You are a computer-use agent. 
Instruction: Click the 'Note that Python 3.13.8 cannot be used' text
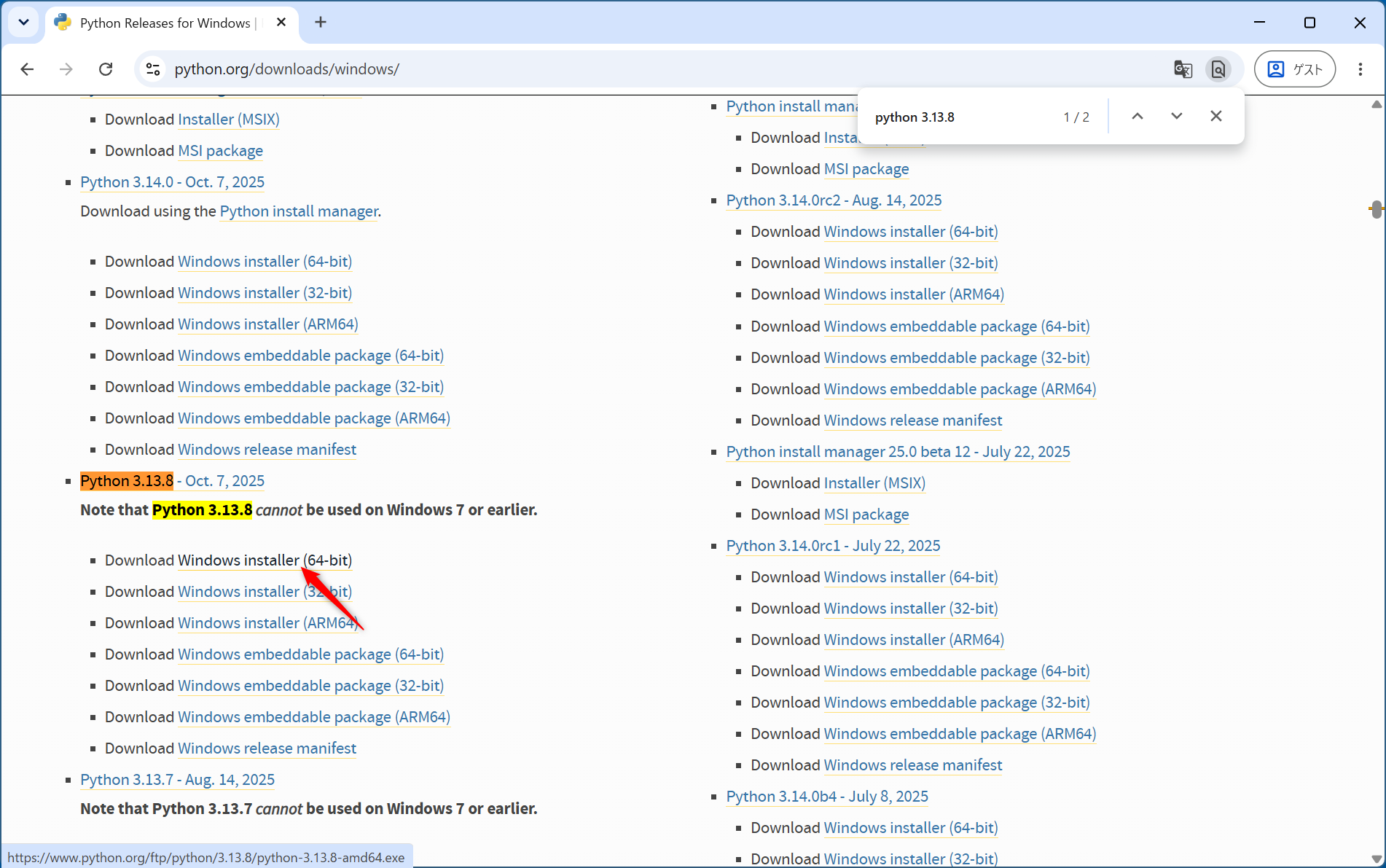(x=309, y=510)
